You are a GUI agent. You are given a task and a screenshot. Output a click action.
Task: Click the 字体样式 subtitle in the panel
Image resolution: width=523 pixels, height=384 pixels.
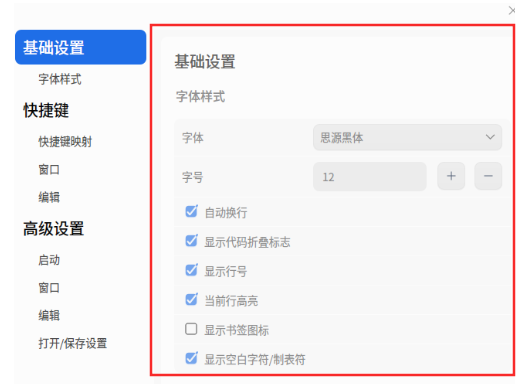coord(200,97)
